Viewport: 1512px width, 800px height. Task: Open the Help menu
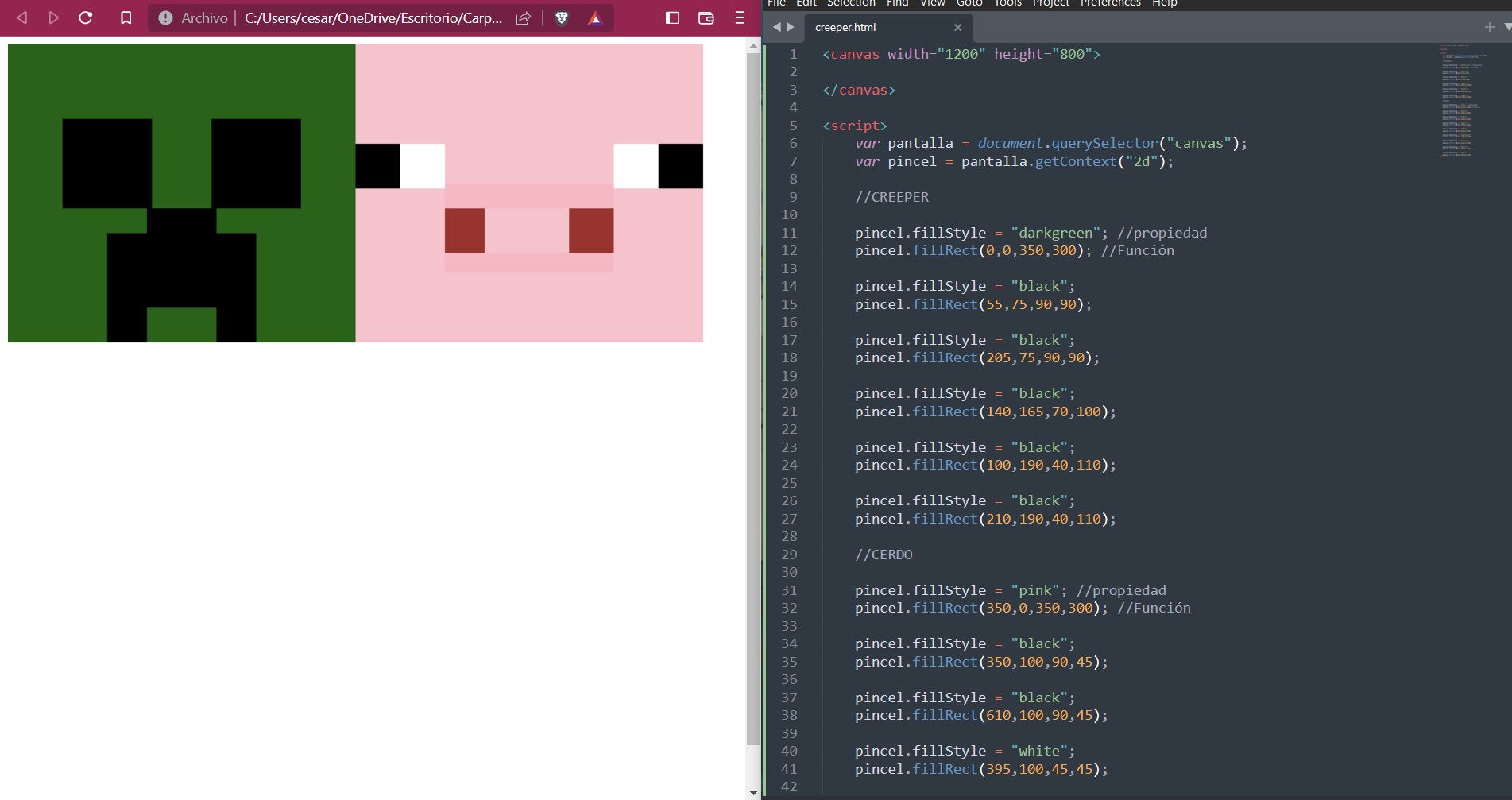(x=1164, y=3)
